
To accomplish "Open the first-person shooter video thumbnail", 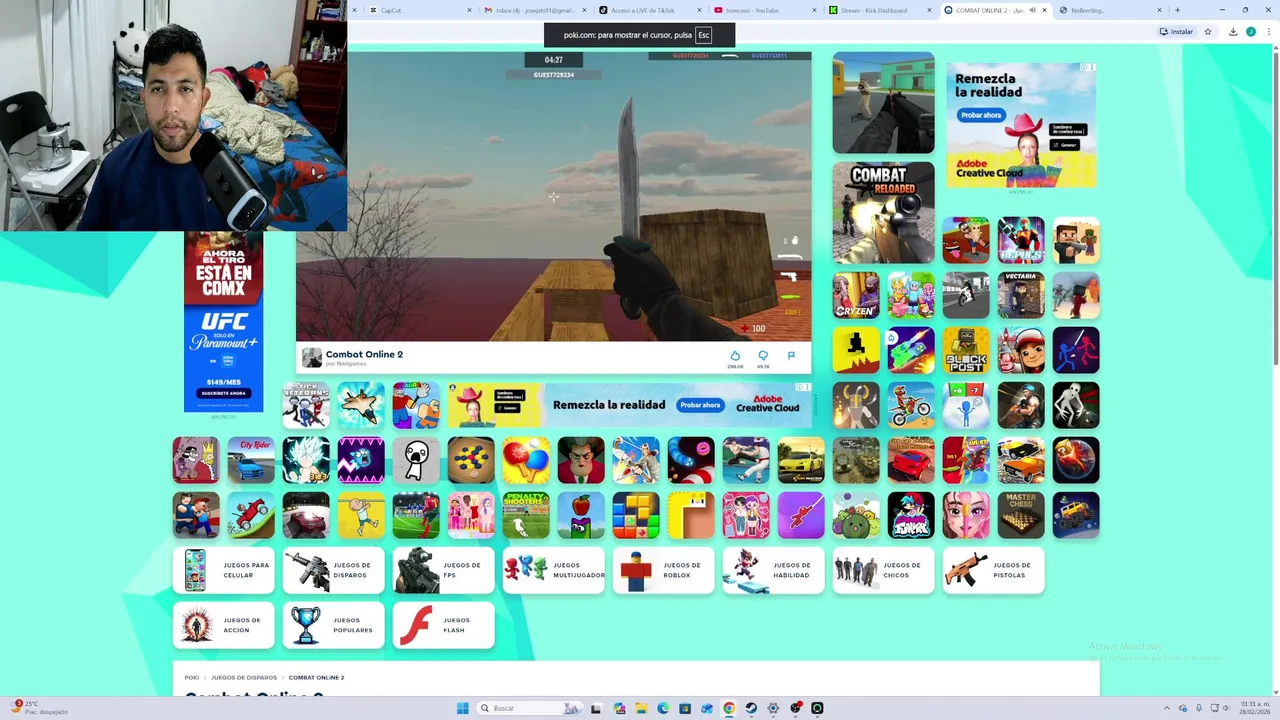I will click(884, 103).
